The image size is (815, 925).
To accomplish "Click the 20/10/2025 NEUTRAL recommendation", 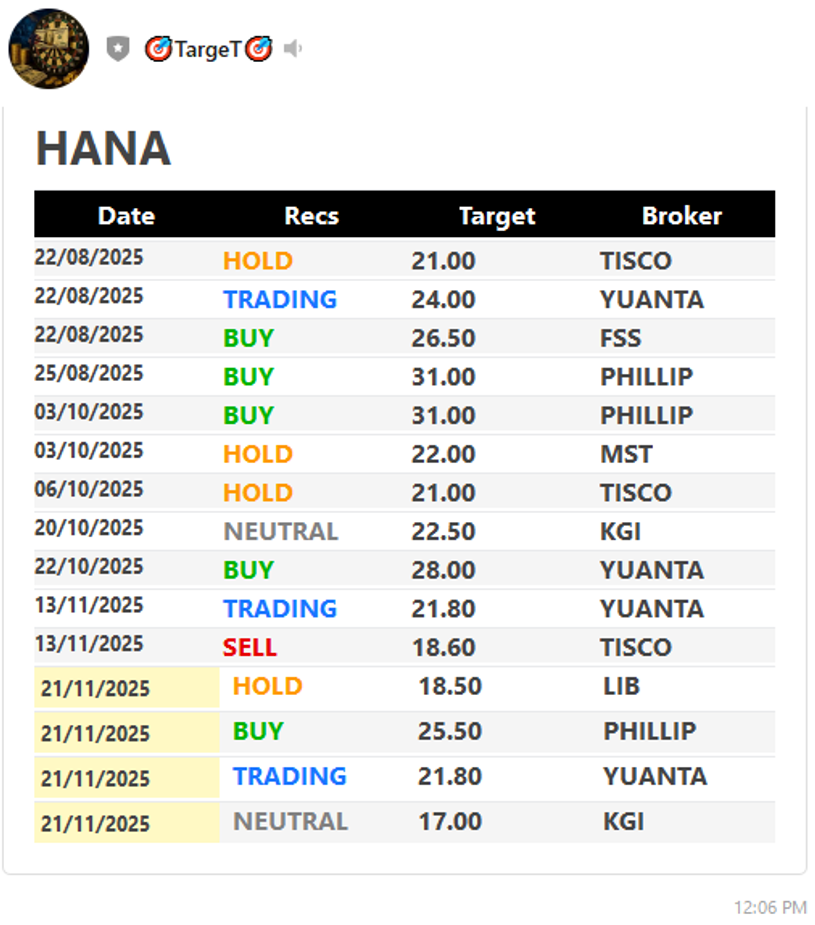I will (280, 532).
